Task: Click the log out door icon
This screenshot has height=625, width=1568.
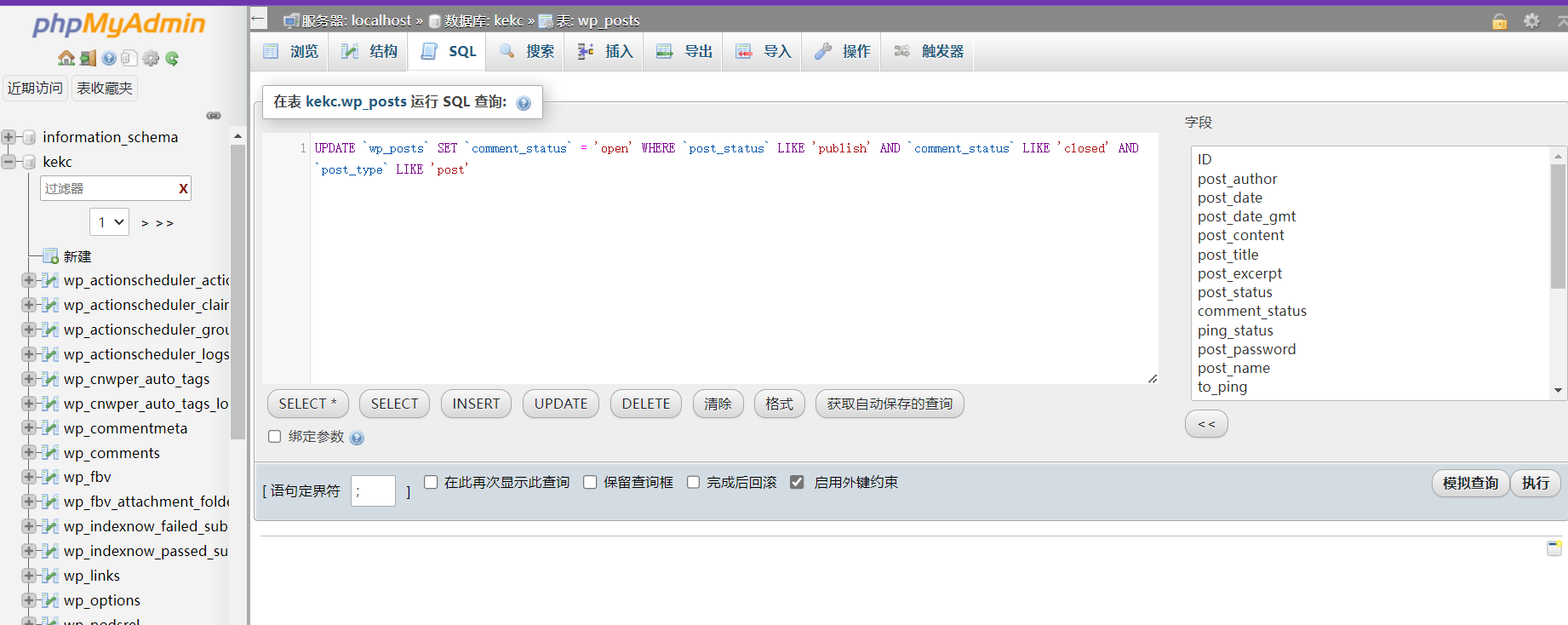Action: pos(88,58)
